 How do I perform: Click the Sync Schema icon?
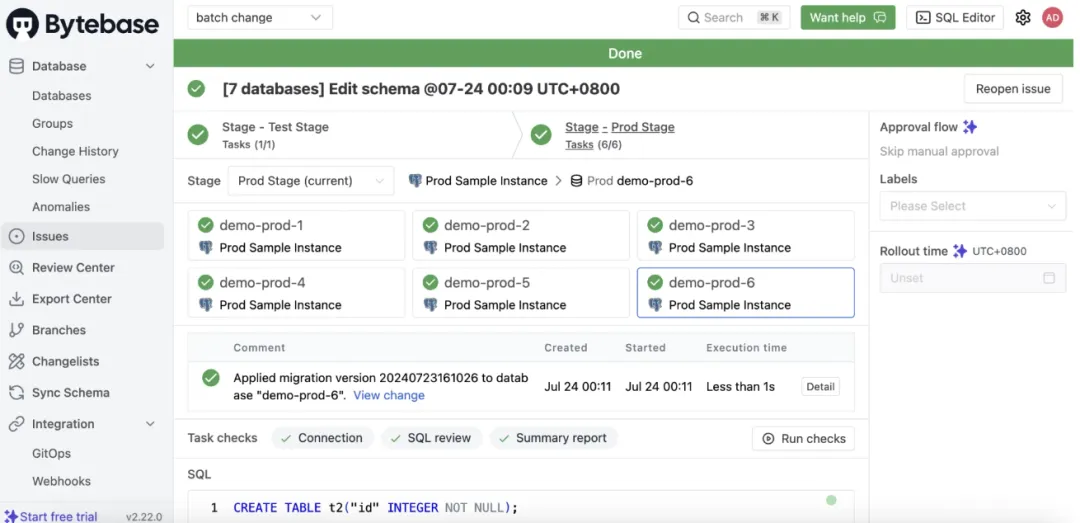click(x=16, y=393)
